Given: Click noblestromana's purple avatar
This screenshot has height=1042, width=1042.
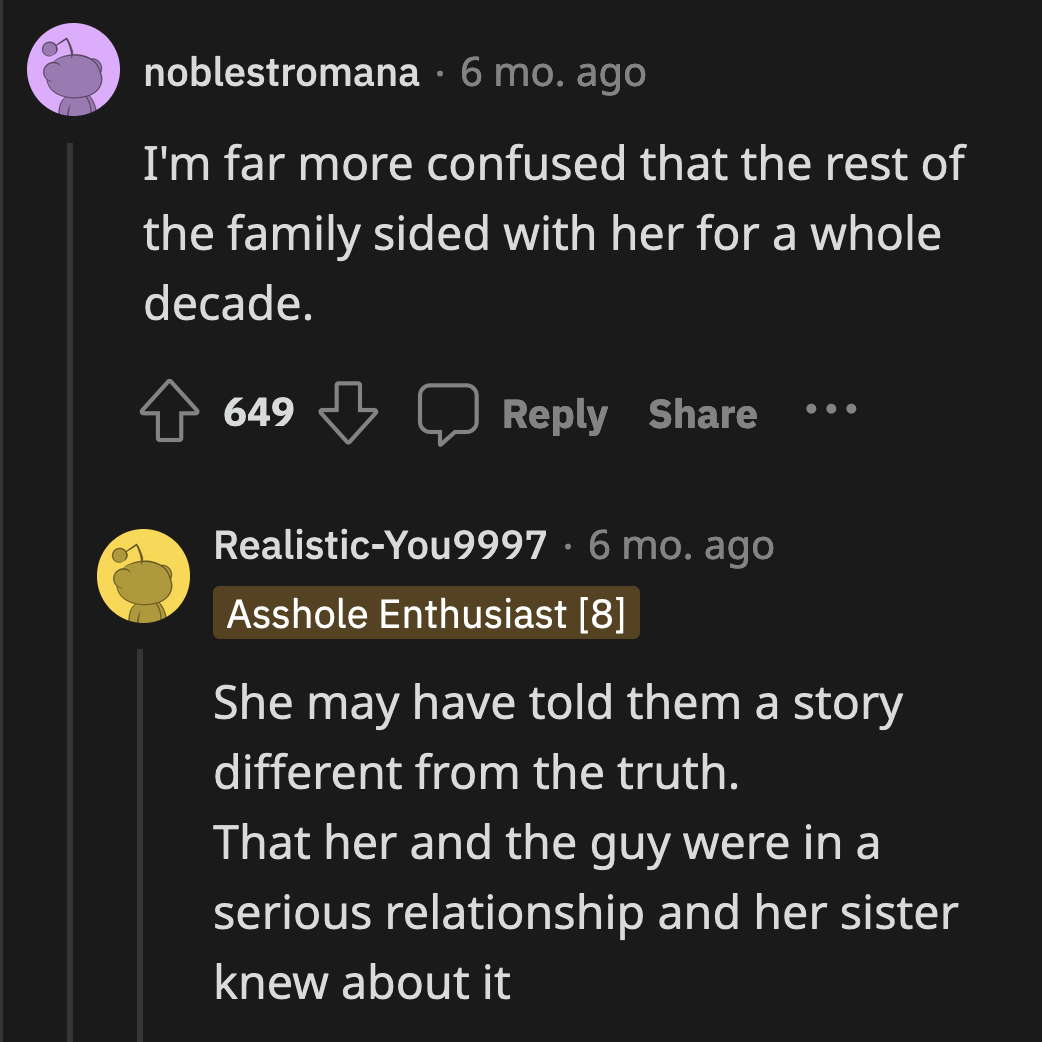Looking at the screenshot, I should (x=74, y=72).
